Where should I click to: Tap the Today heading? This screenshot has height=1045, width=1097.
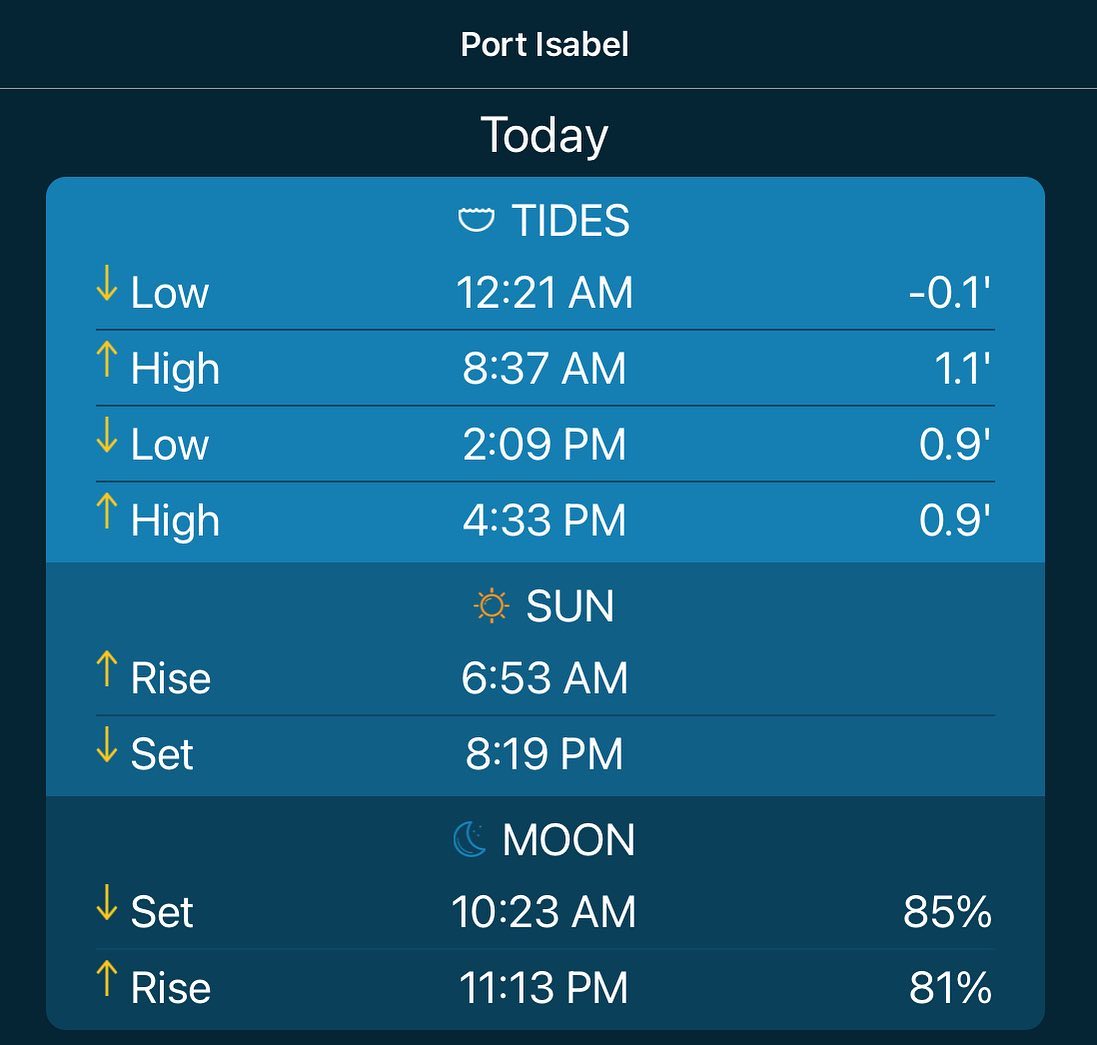[x=544, y=136]
